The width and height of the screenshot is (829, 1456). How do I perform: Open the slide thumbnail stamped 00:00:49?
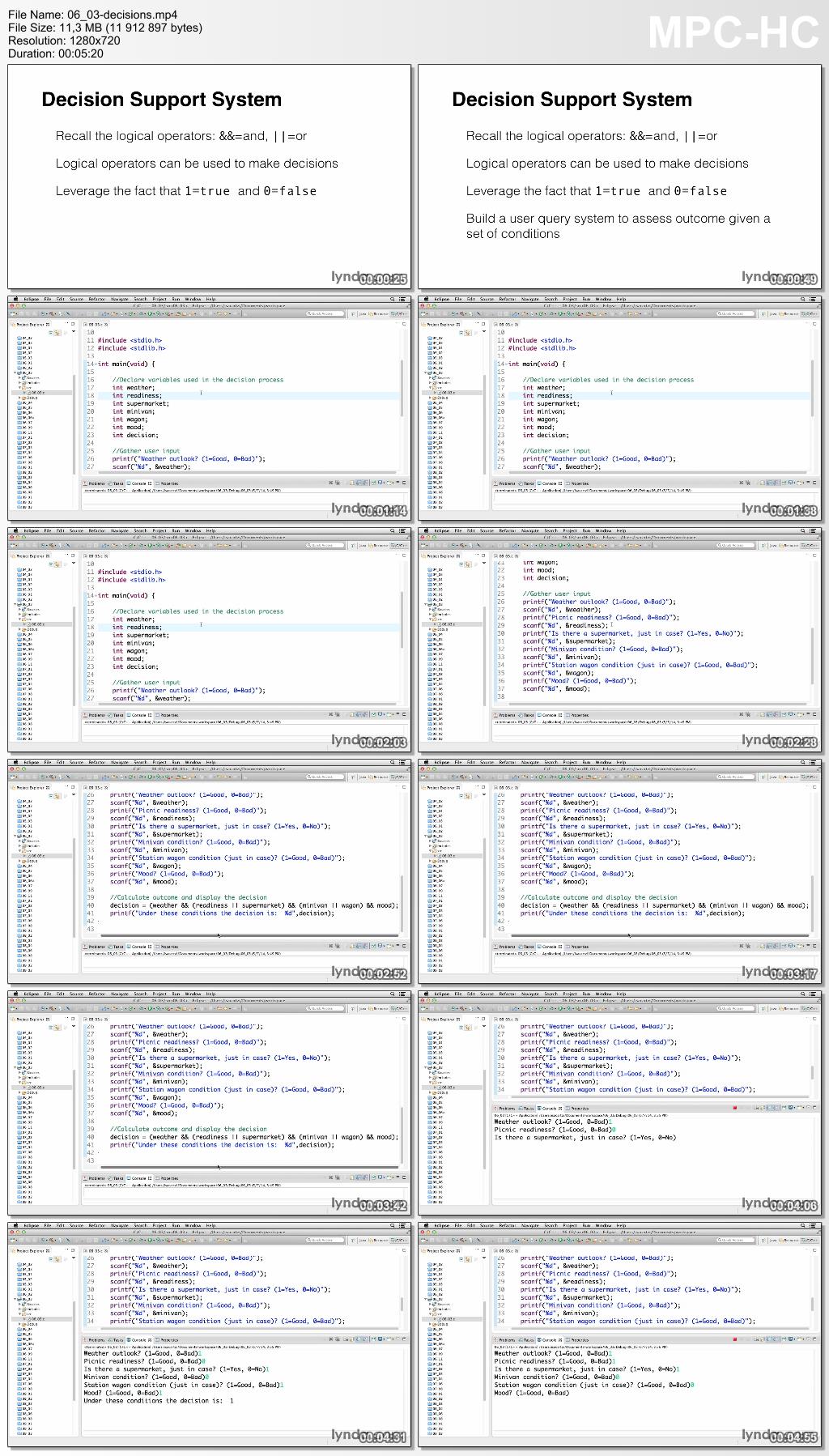click(619, 177)
